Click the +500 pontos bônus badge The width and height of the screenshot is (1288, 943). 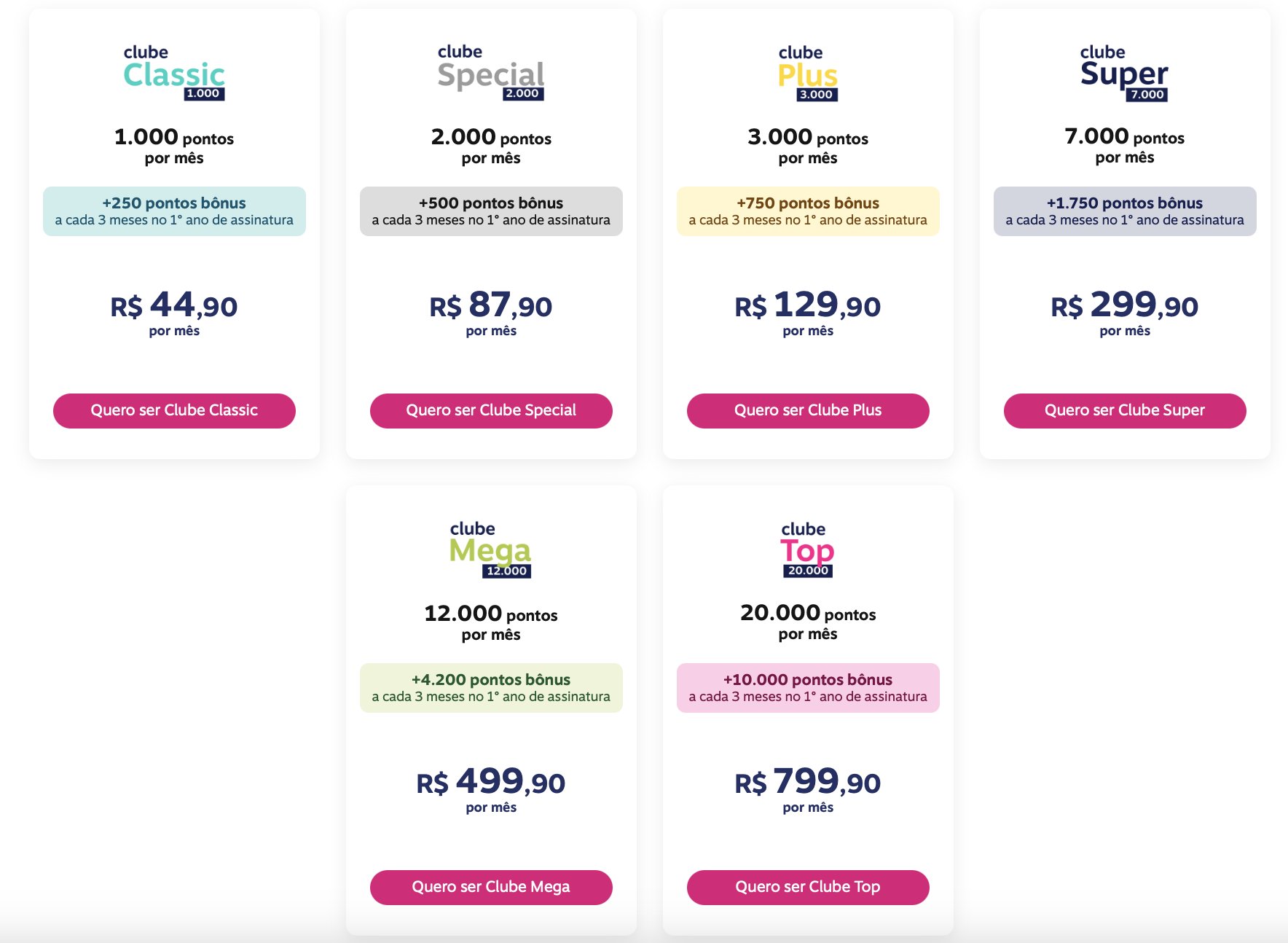point(491,211)
